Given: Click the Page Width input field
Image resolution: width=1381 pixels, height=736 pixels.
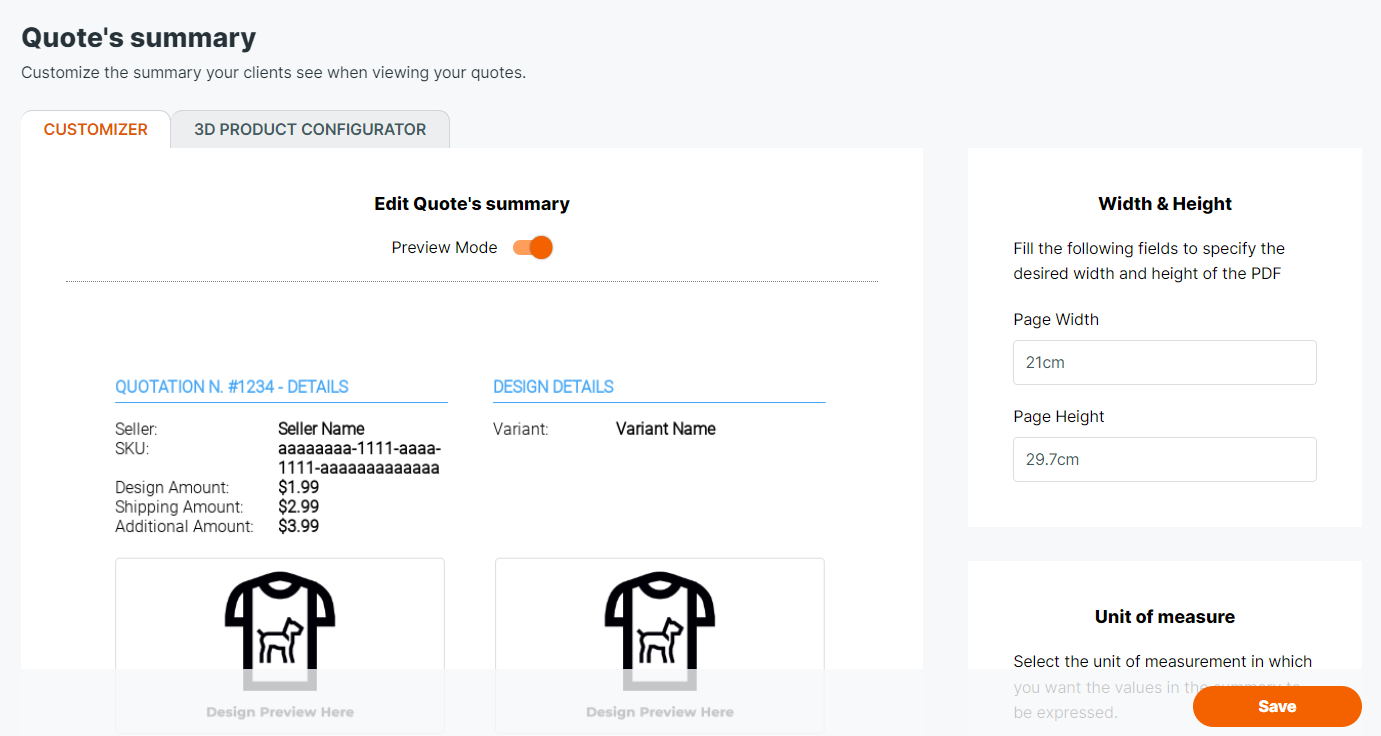Looking at the screenshot, I should [x=1165, y=362].
